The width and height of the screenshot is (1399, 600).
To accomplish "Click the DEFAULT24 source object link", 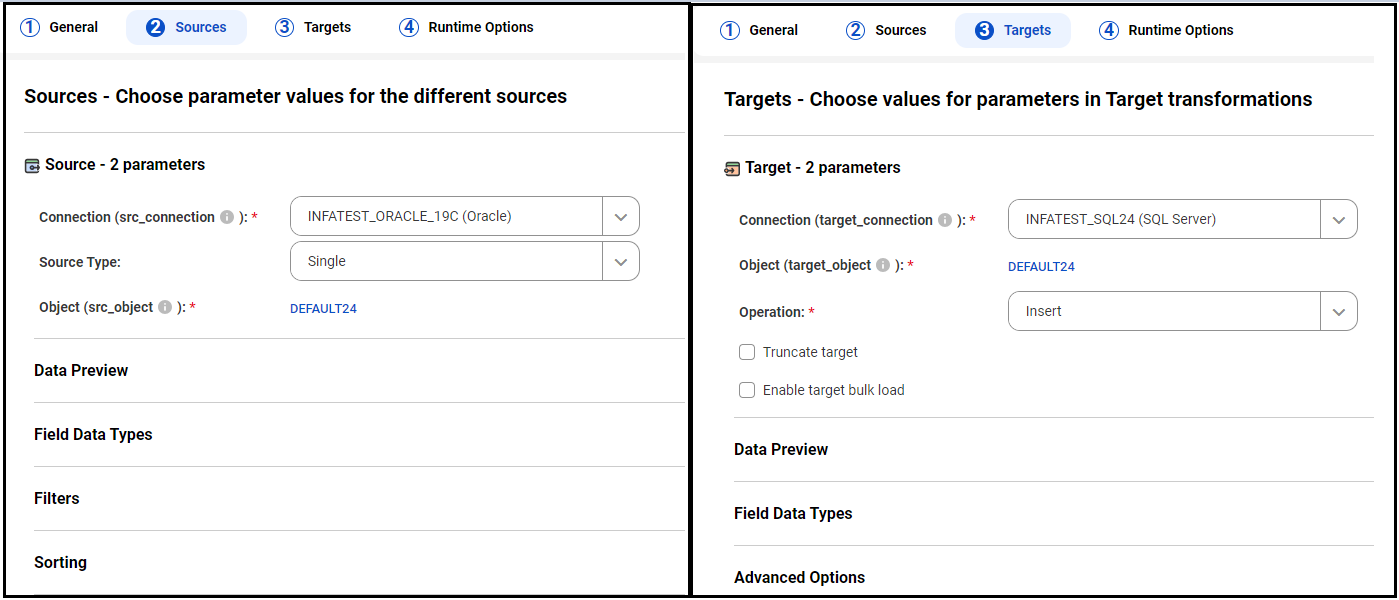I will (323, 308).
